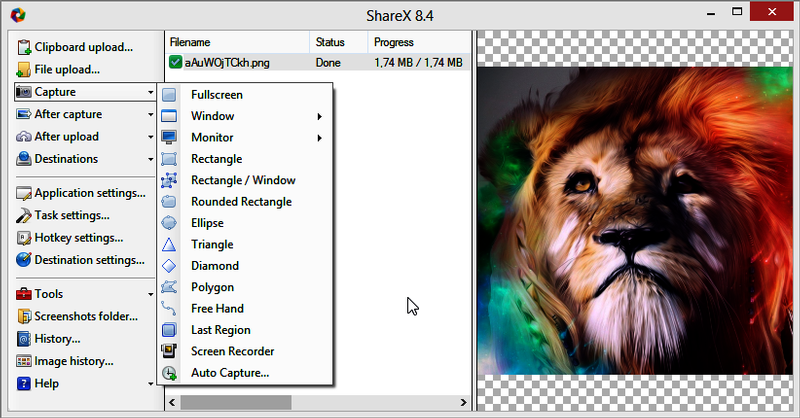
Task: Open the Capture dropdown arrow
Action: (151, 92)
